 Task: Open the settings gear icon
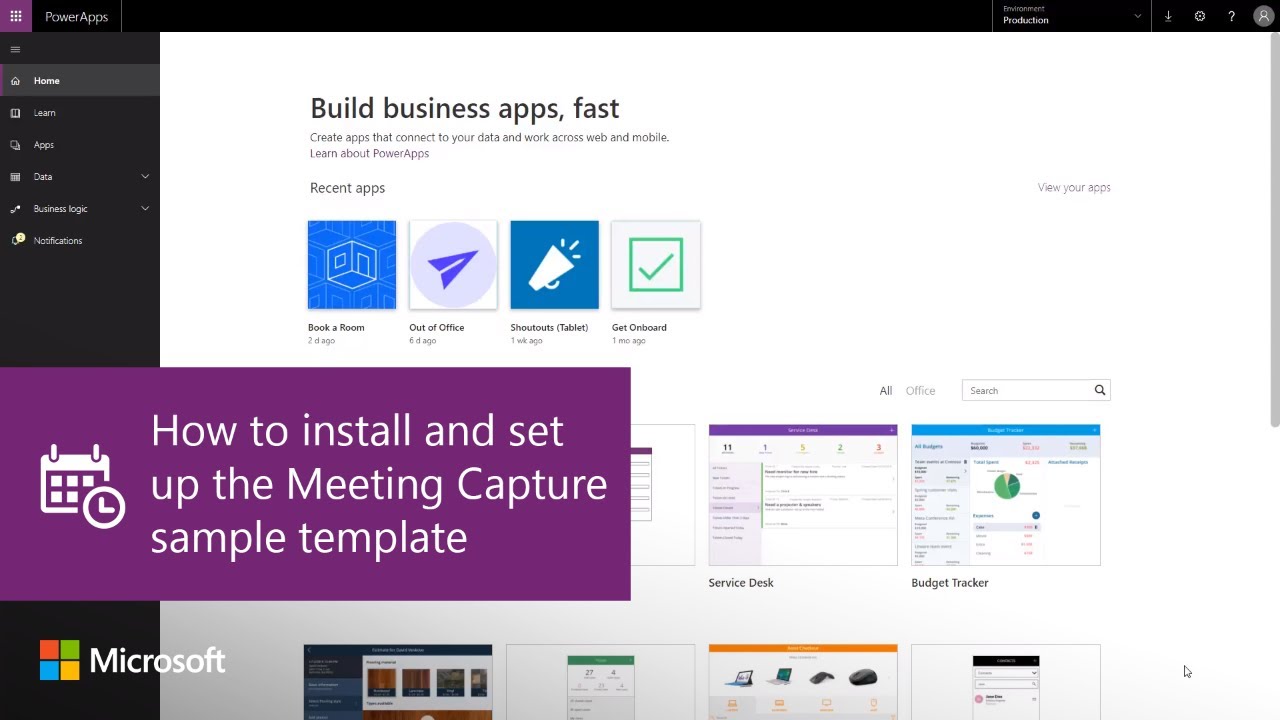point(1200,16)
